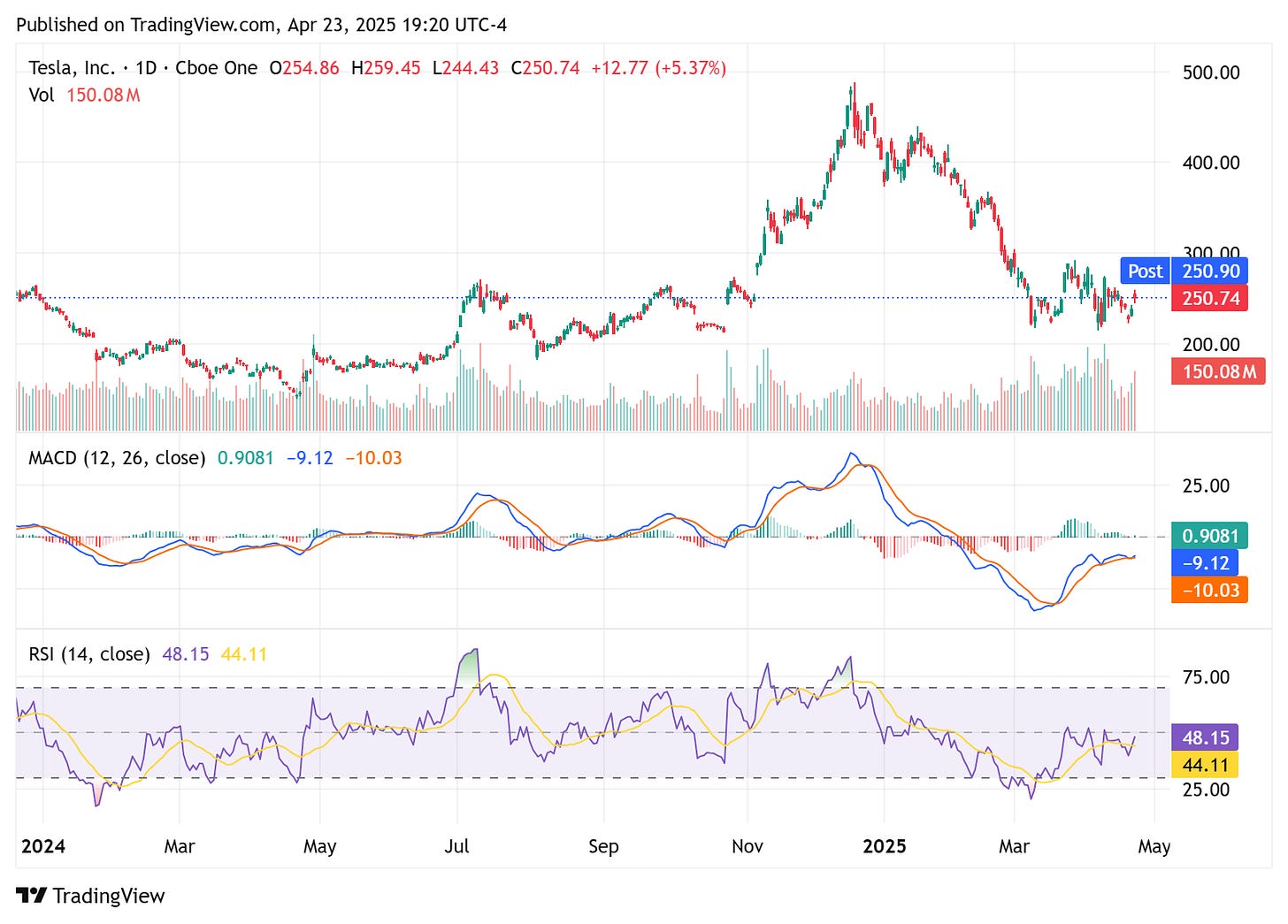The width and height of the screenshot is (1288, 924).
Task: Click the green MACD histogram value 0.9081
Action: click(x=1208, y=535)
